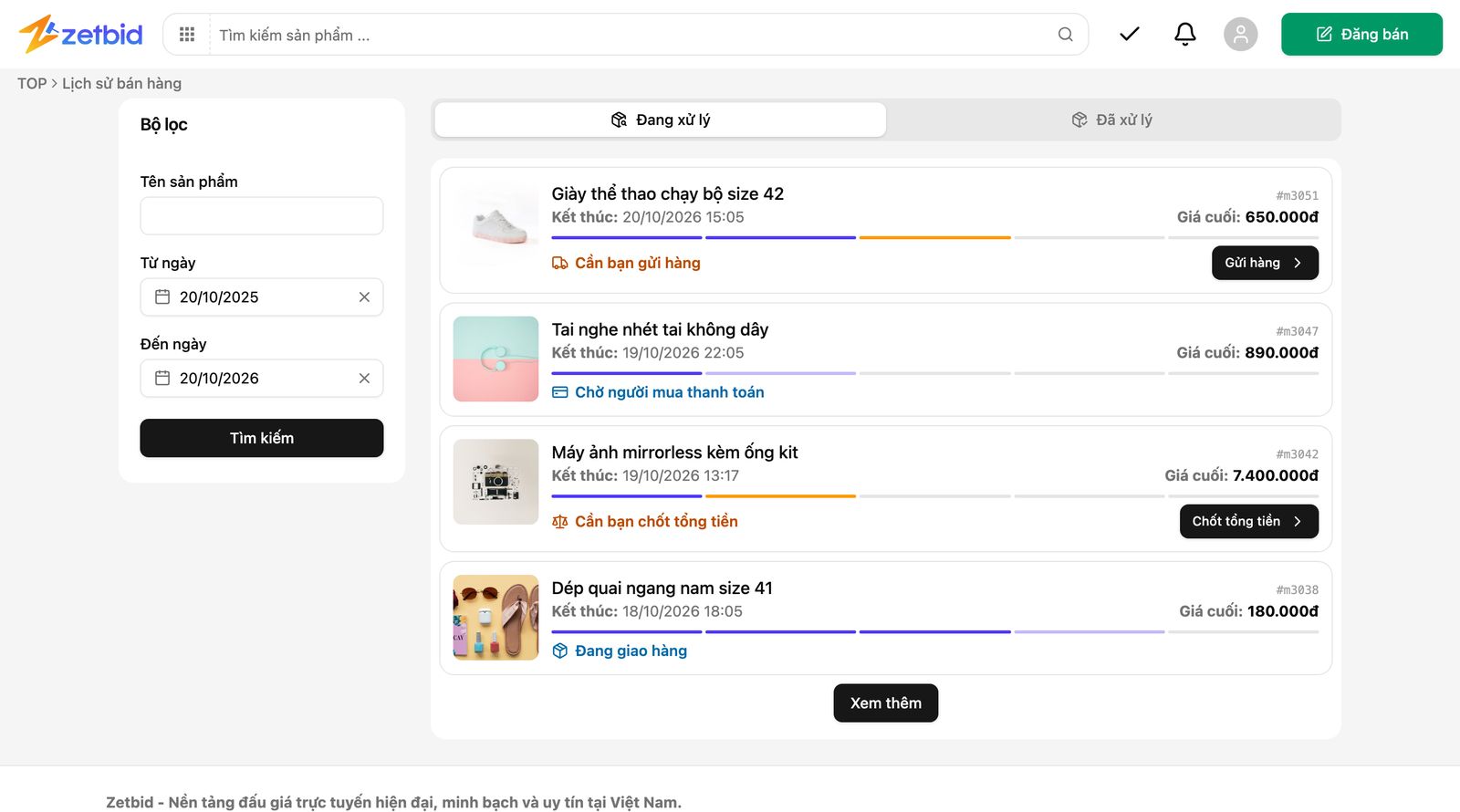Screen dimensions: 1460x812
Task: Click the search magnifier icon
Action: pyautogui.click(x=1065, y=35)
